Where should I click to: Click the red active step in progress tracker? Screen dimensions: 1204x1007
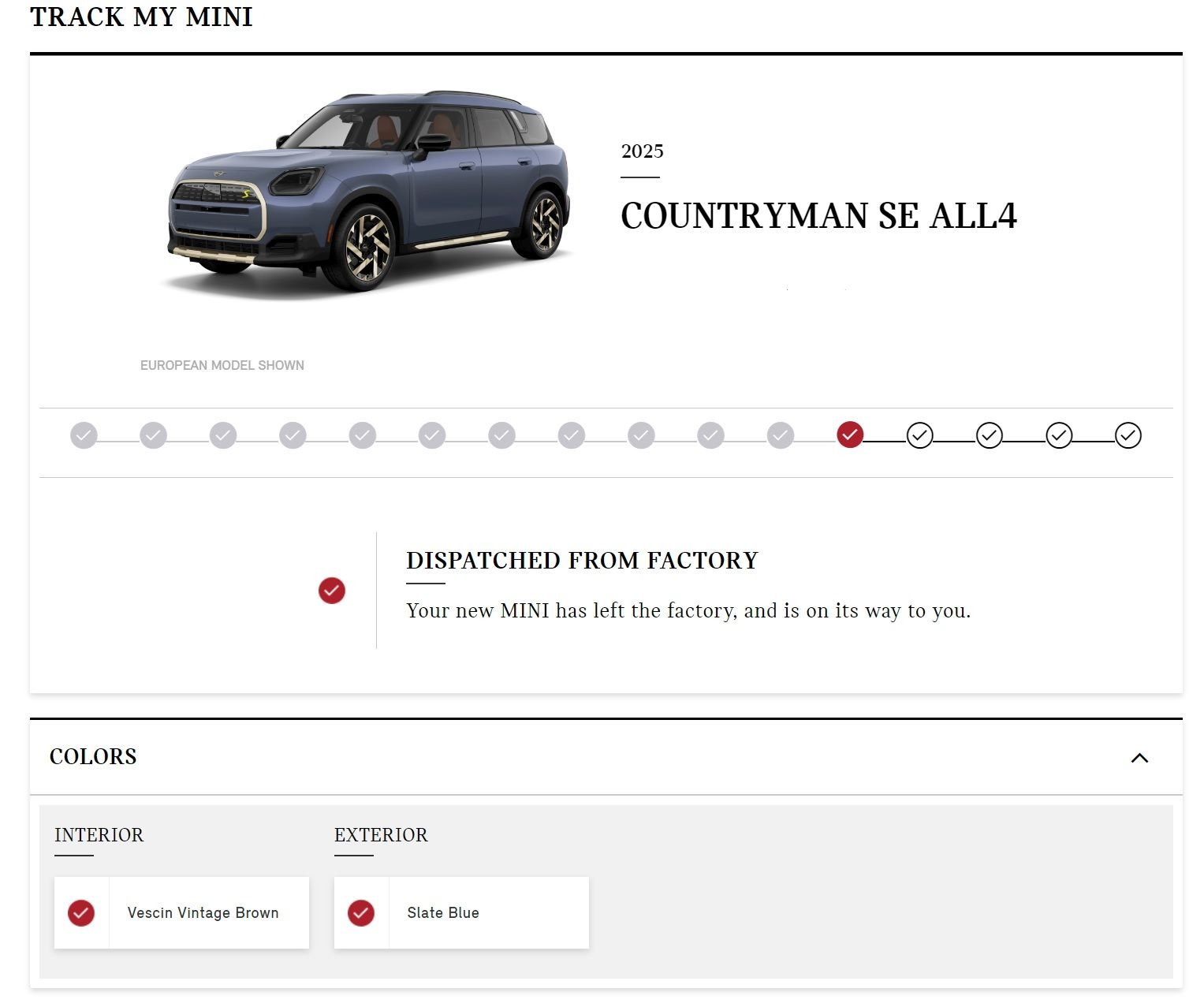pyautogui.click(x=849, y=435)
